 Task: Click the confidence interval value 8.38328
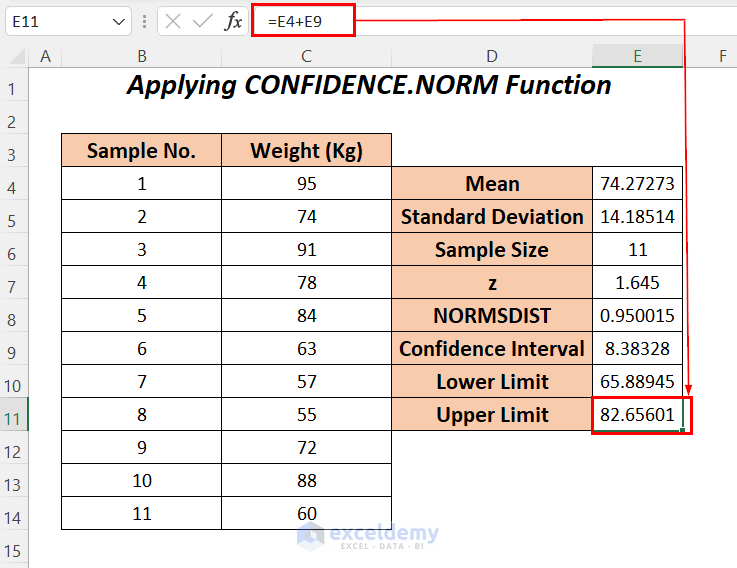pos(637,348)
